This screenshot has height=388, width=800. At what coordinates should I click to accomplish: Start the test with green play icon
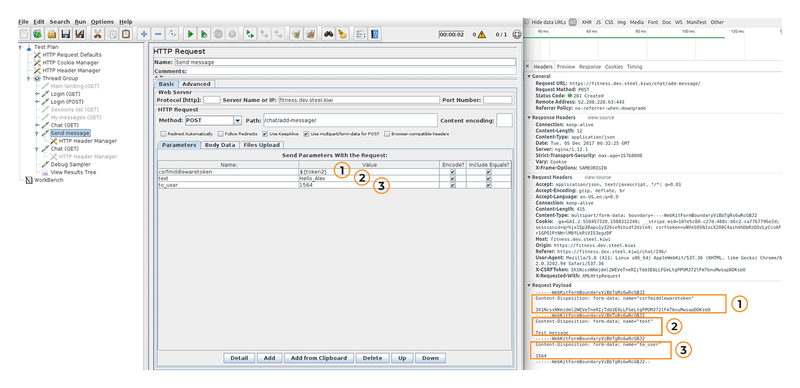coord(190,34)
